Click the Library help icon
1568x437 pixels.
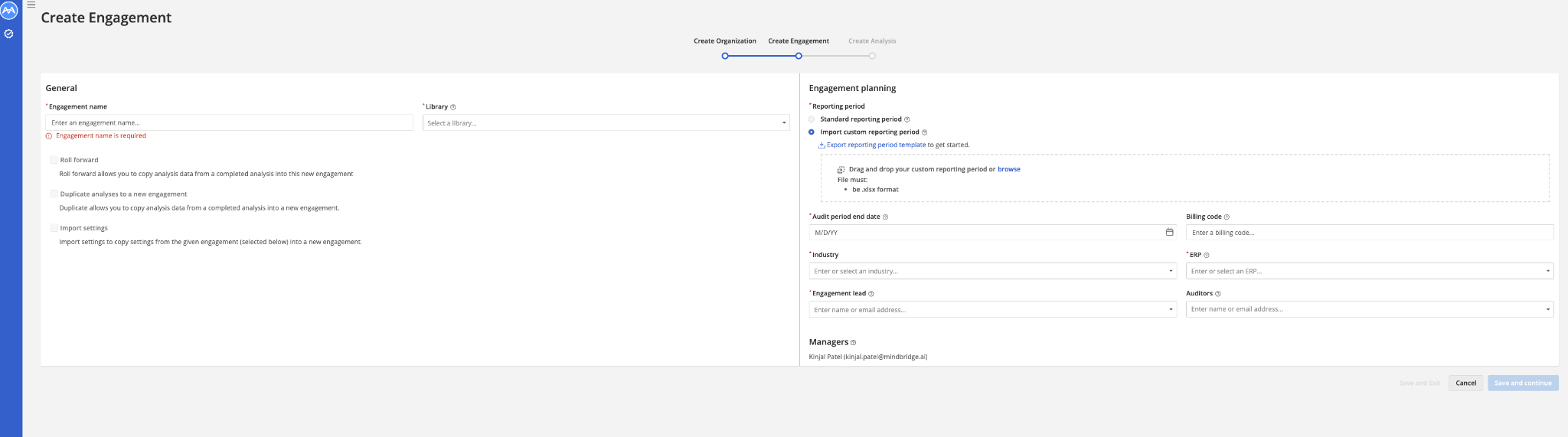[453, 107]
